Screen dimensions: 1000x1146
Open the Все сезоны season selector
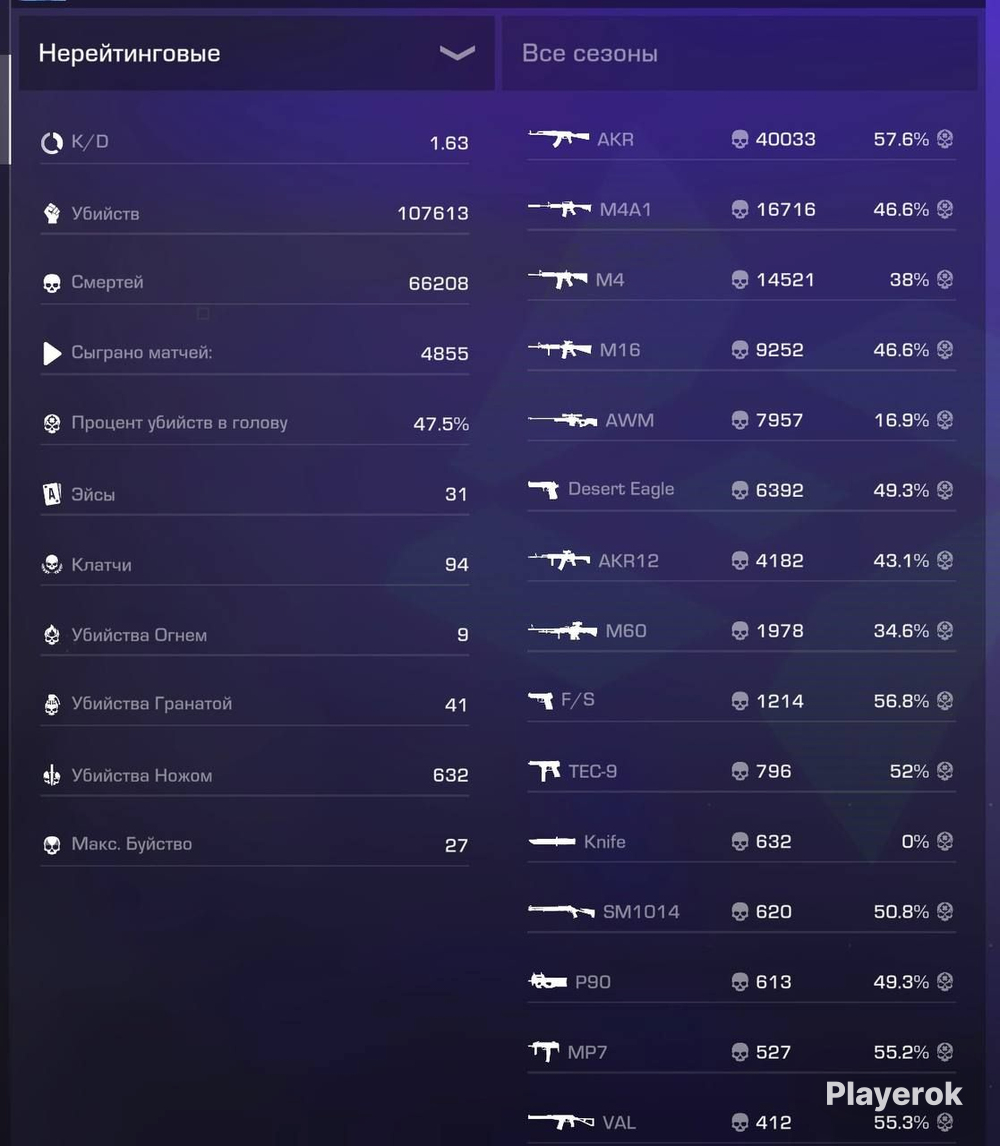(739, 53)
